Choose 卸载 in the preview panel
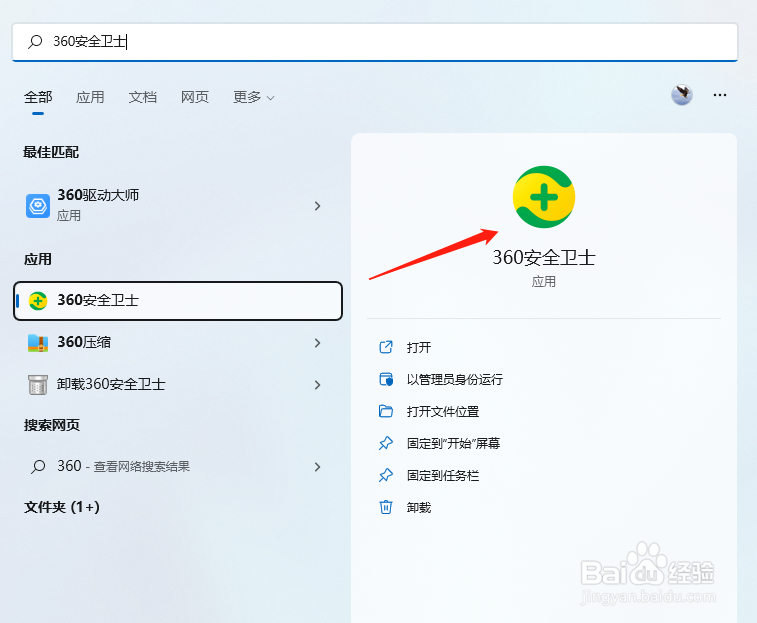Image resolution: width=757 pixels, height=623 pixels. click(x=419, y=508)
